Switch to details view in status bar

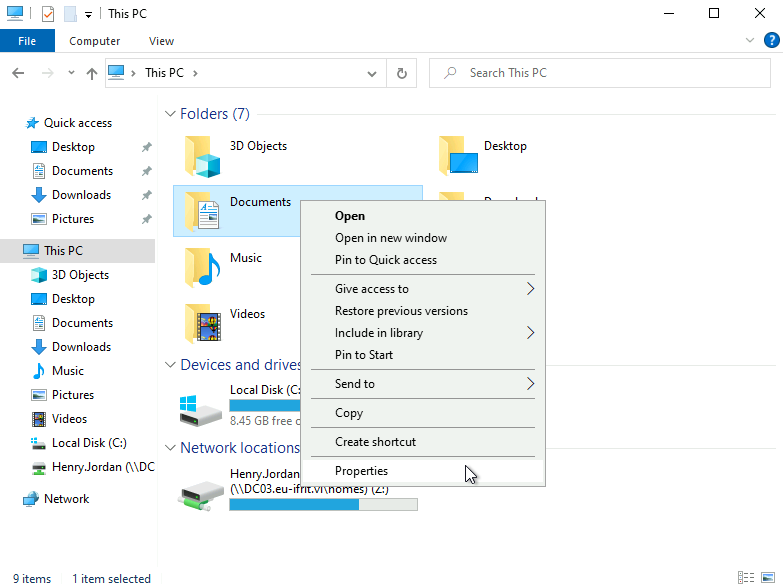746,578
